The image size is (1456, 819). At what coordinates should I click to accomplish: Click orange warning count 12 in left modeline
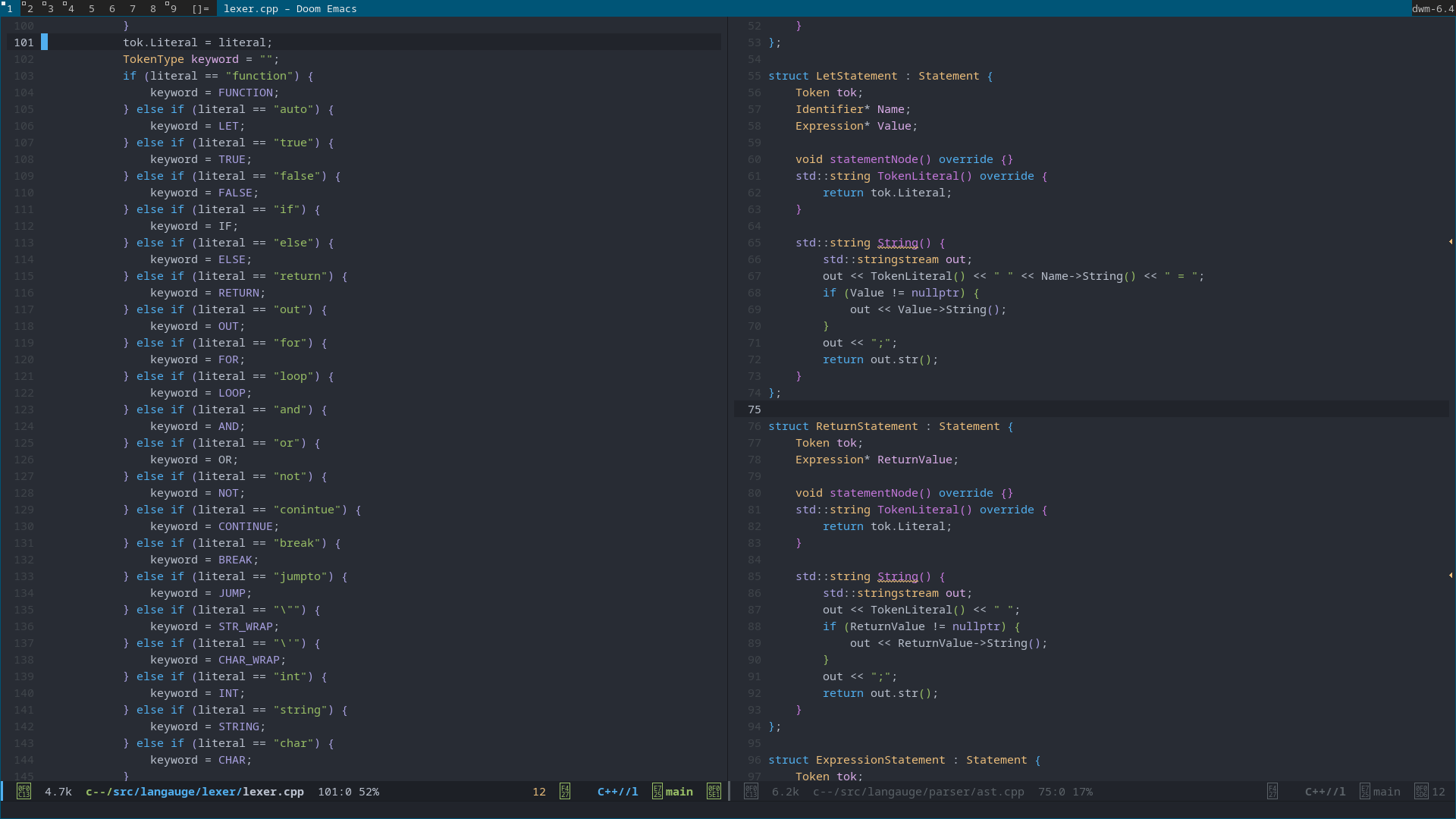coord(539,792)
